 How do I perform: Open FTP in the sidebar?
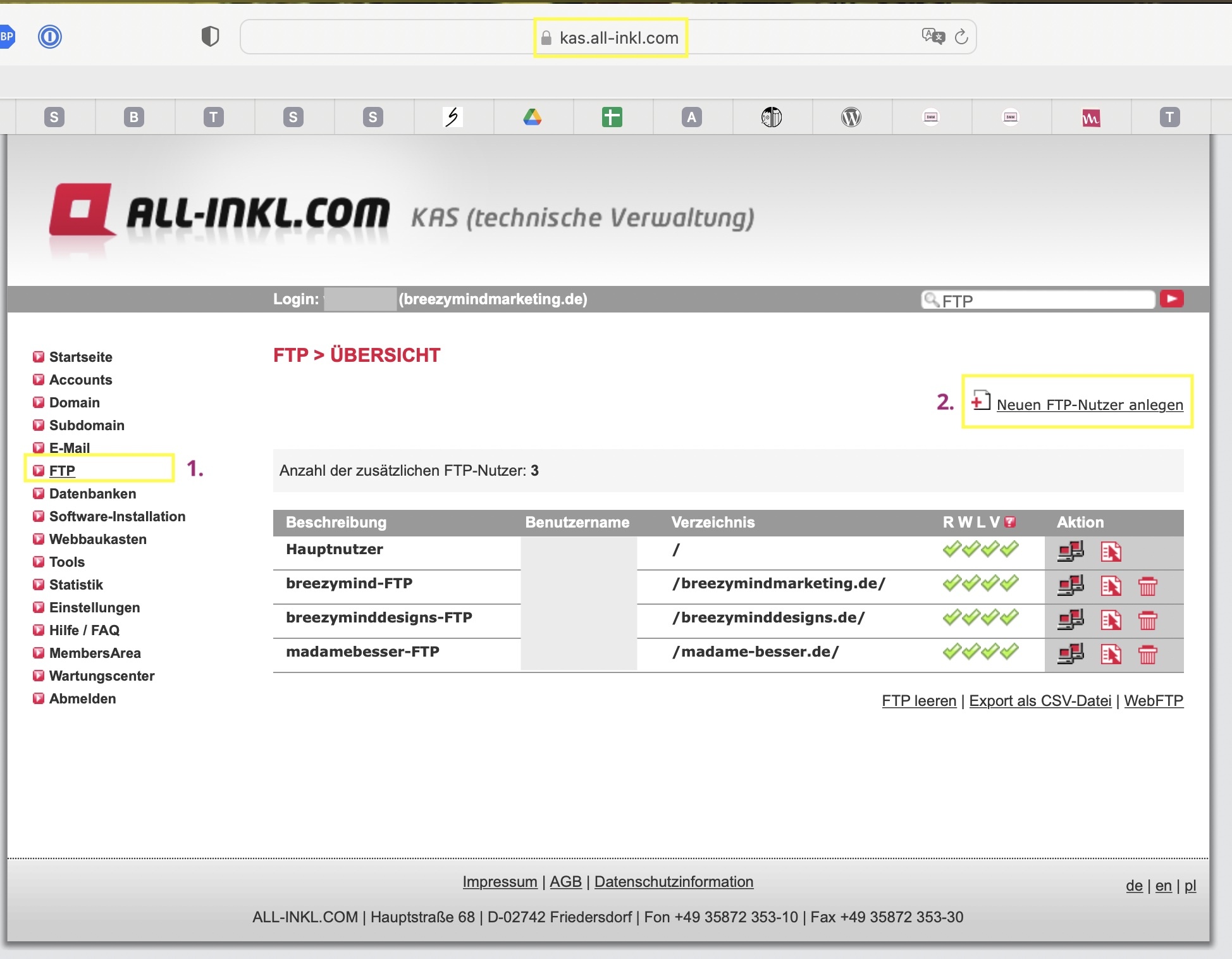(62, 471)
